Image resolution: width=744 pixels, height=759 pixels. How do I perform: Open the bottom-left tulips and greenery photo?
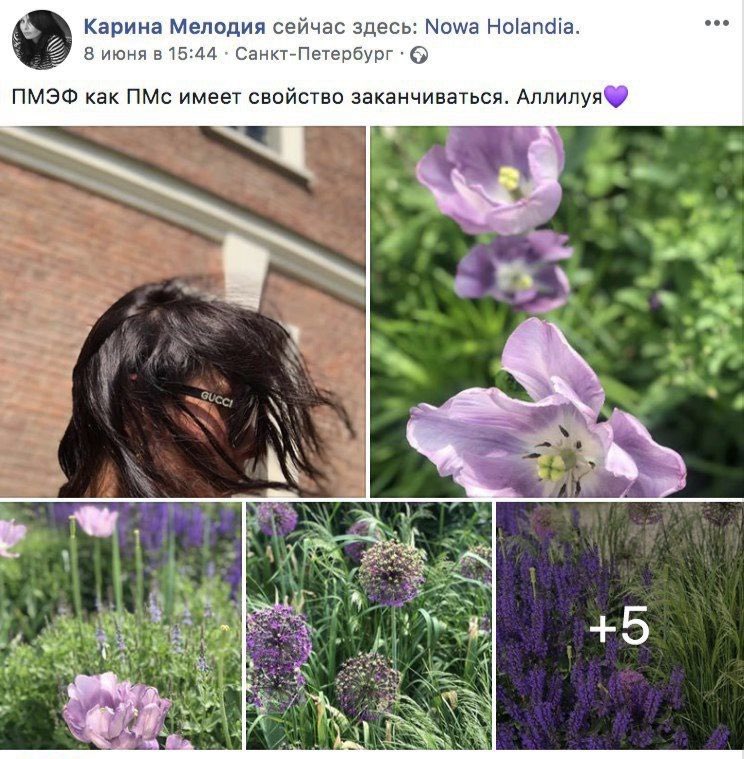[x=121, y=625]
